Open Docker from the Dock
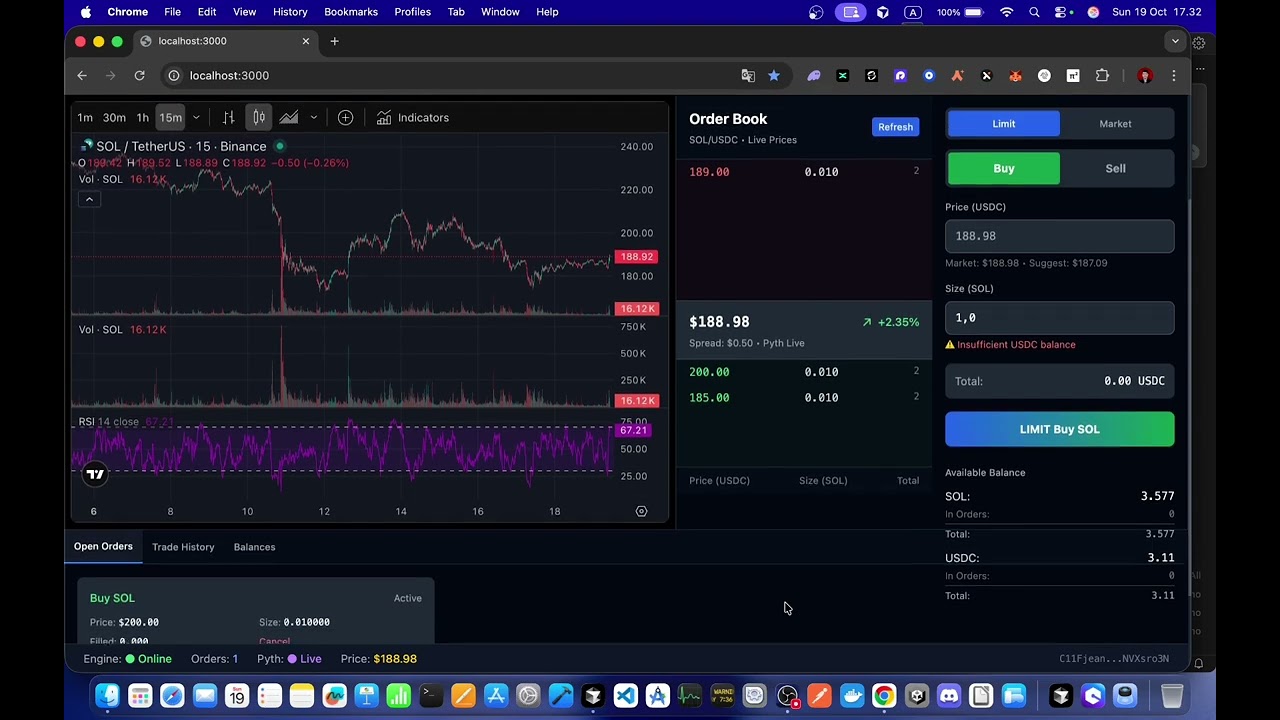Image resolution: width=1280 pixels, height=720 pixels. (852, 695)
